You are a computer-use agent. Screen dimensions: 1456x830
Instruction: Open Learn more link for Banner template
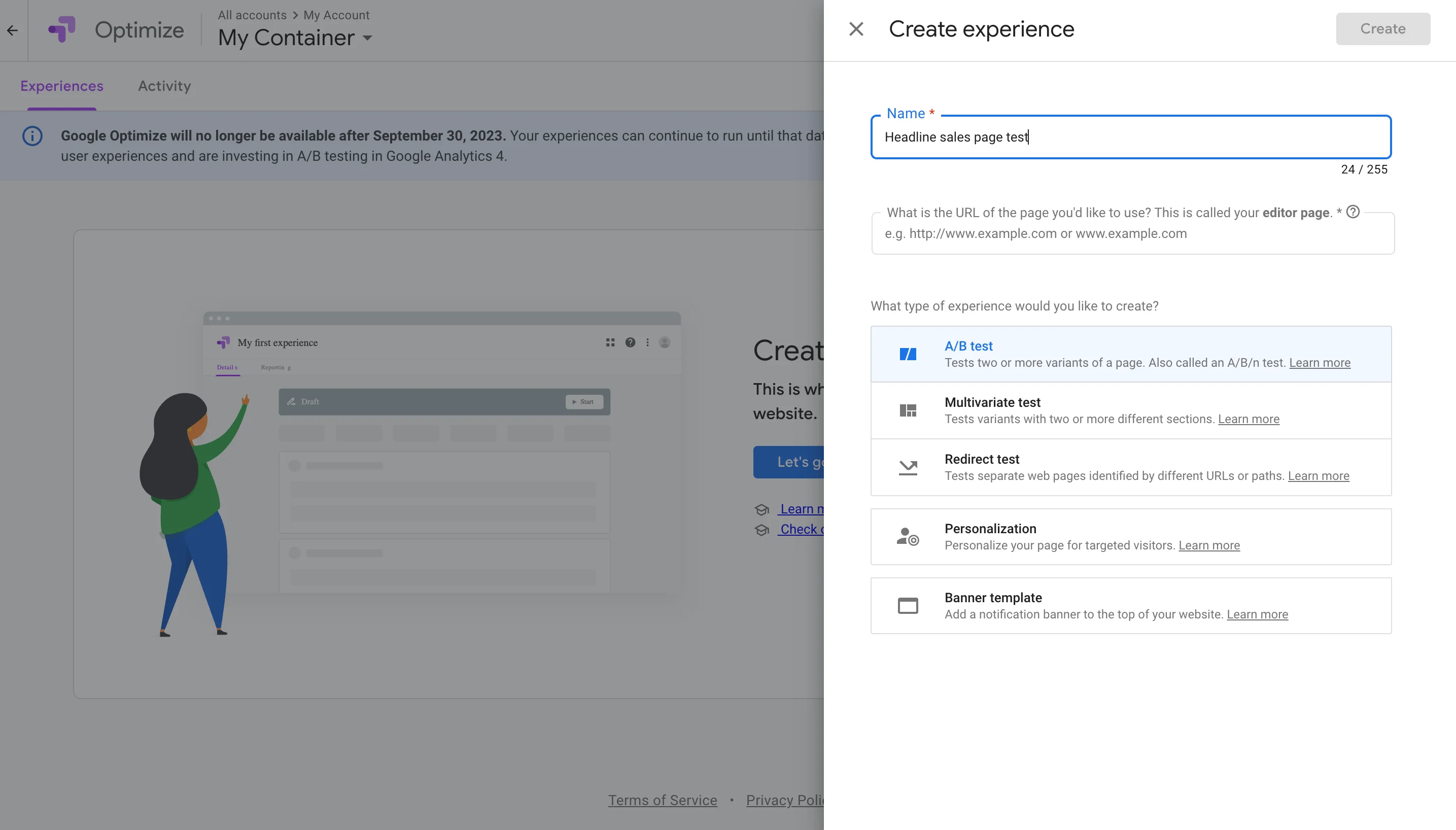point(1257,614)
